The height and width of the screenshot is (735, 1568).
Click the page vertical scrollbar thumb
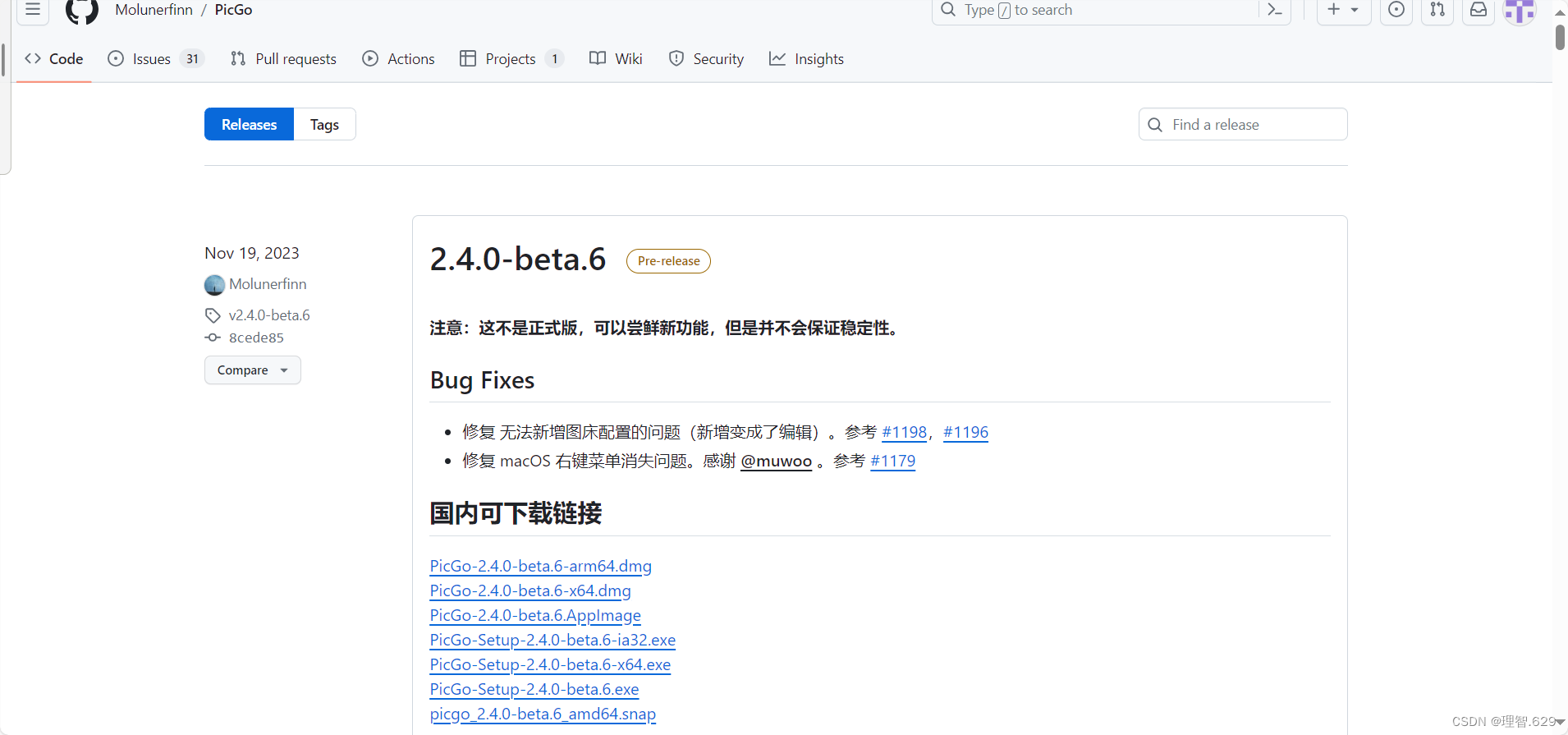(1560, 37)
